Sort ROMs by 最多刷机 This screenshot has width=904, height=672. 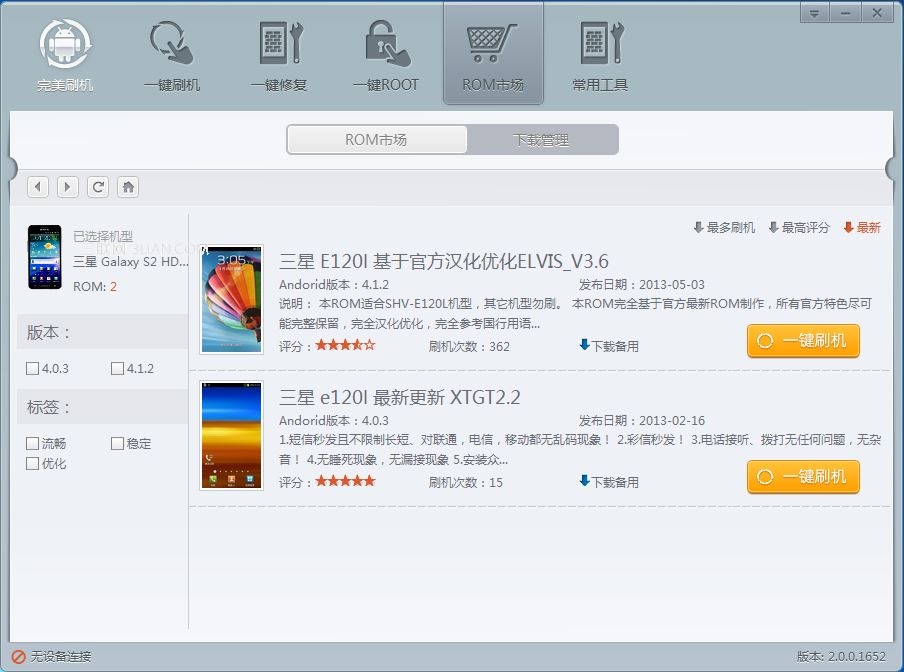[724, 228]
